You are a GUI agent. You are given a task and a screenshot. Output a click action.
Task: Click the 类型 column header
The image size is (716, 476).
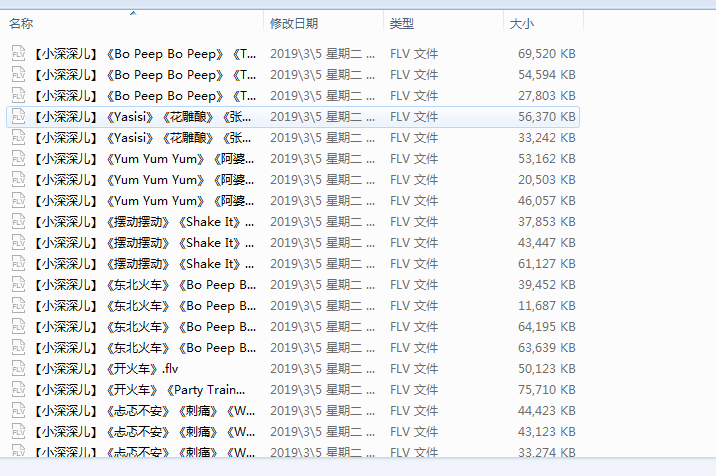(402, 23)
